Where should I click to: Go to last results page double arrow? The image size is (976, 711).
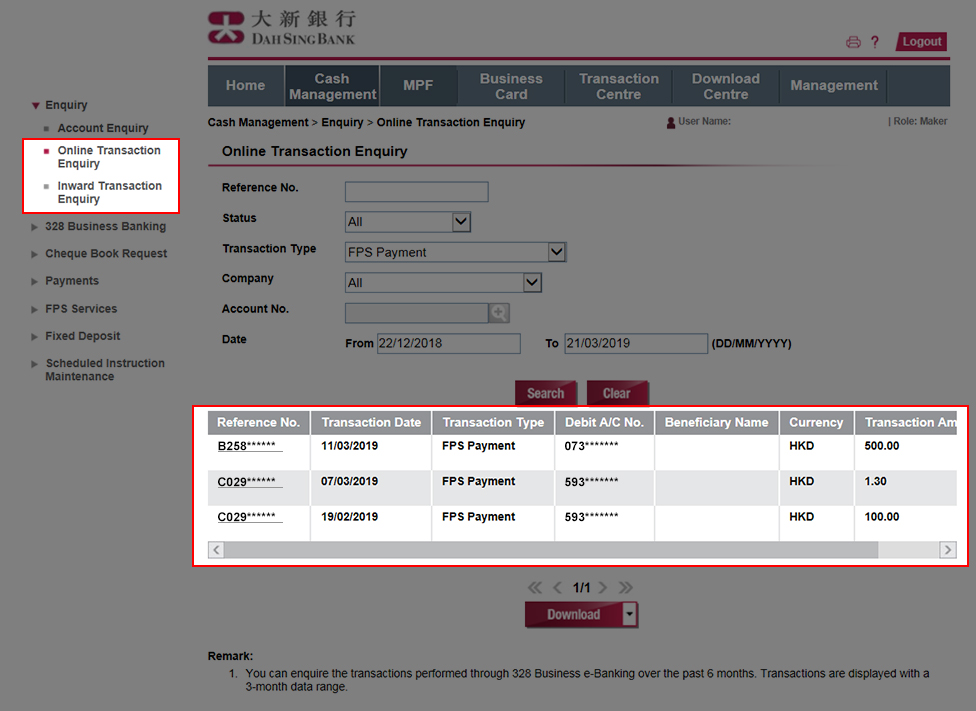pos(626,587)
